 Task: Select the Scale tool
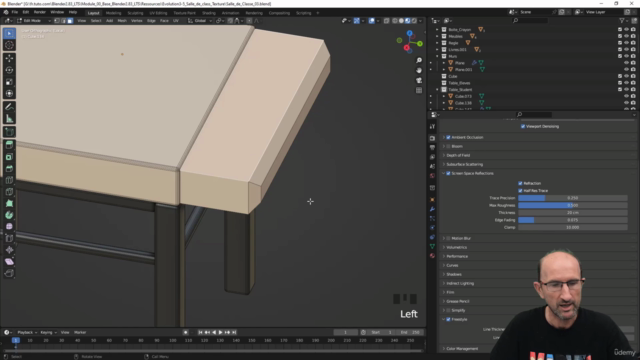pos(9,82)
